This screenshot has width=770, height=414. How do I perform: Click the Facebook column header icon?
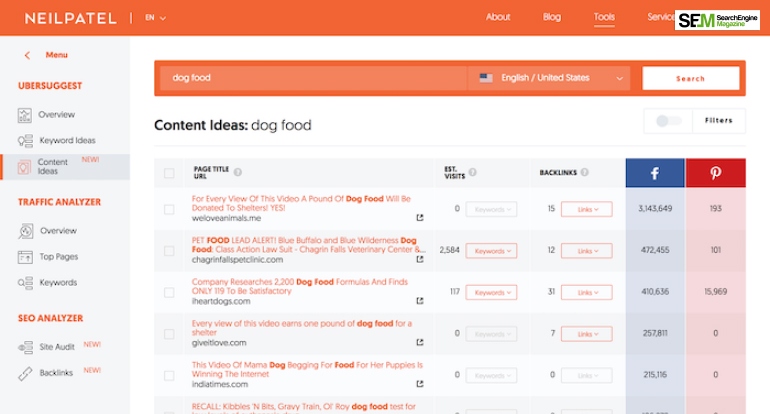click(x=655, y=173)
